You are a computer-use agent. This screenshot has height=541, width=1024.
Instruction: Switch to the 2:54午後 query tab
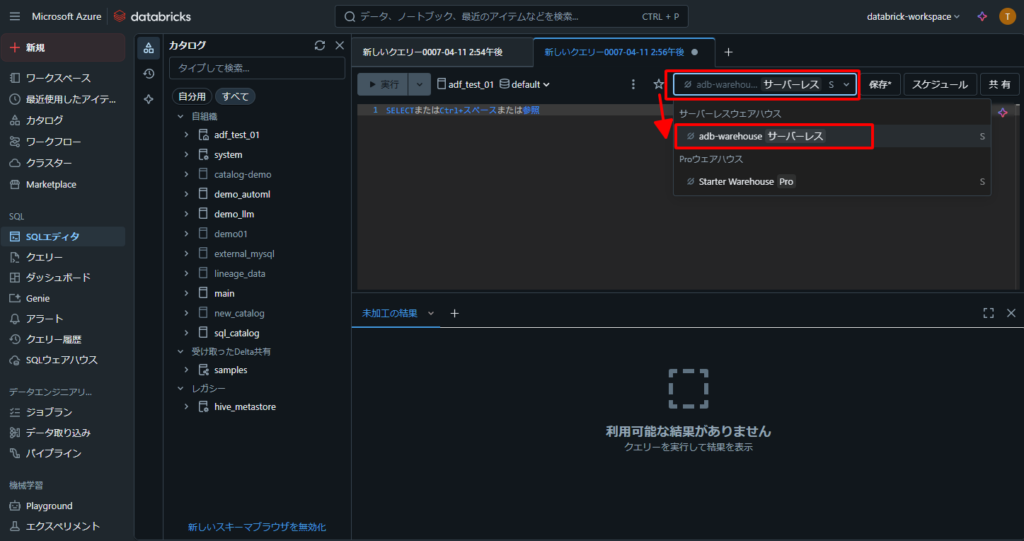pos(432,52)
